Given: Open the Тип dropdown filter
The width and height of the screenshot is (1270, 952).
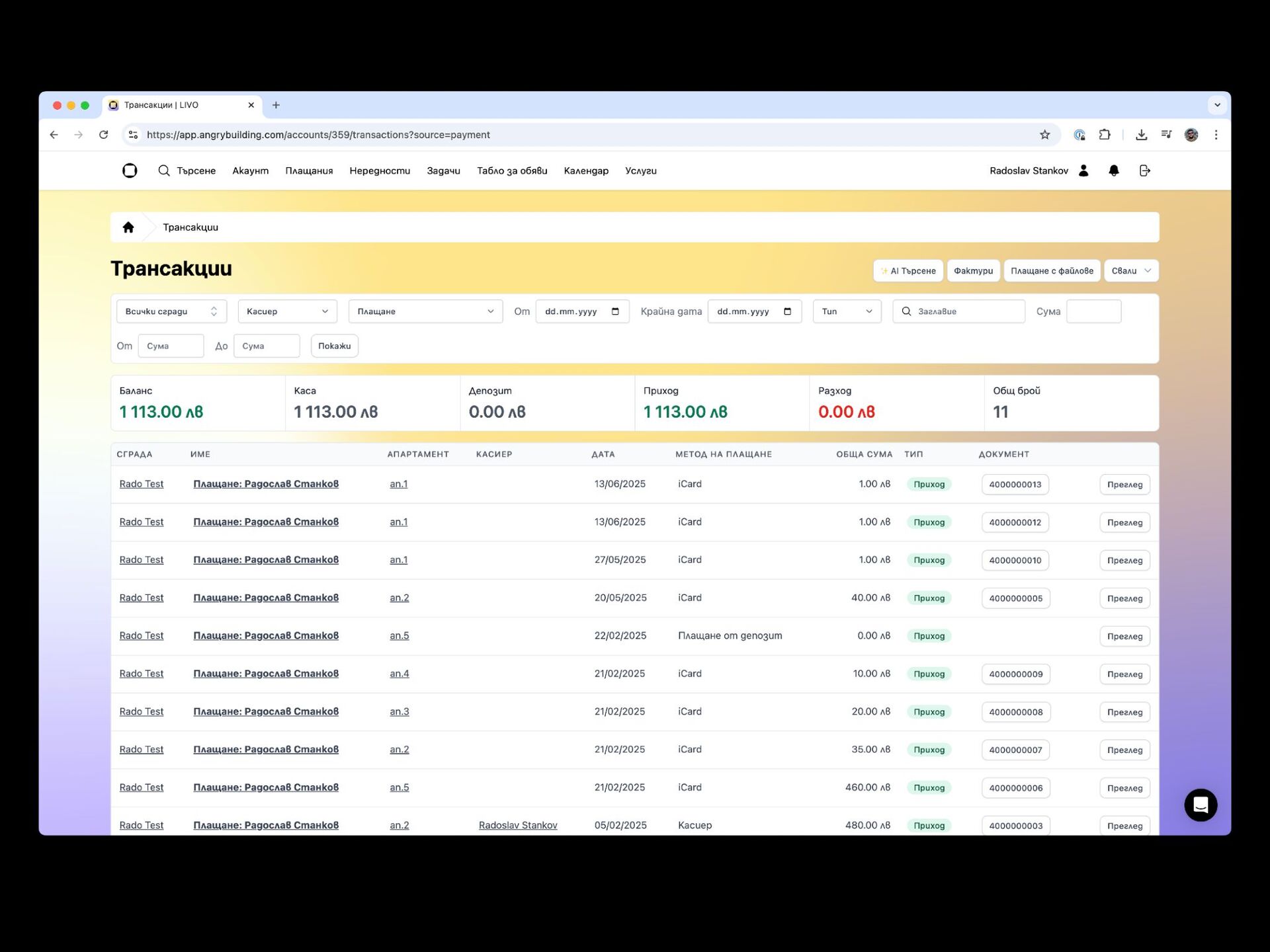Looking at the screenshot, I should point(847,311).
